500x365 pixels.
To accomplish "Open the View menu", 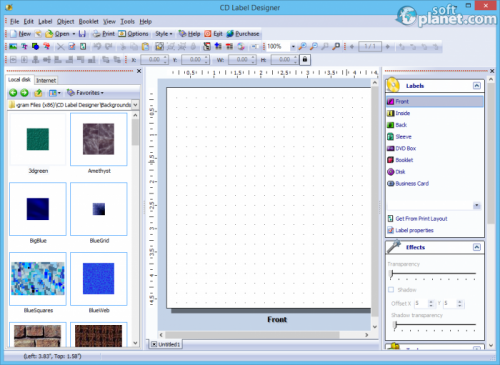I will tap(109, 21).
